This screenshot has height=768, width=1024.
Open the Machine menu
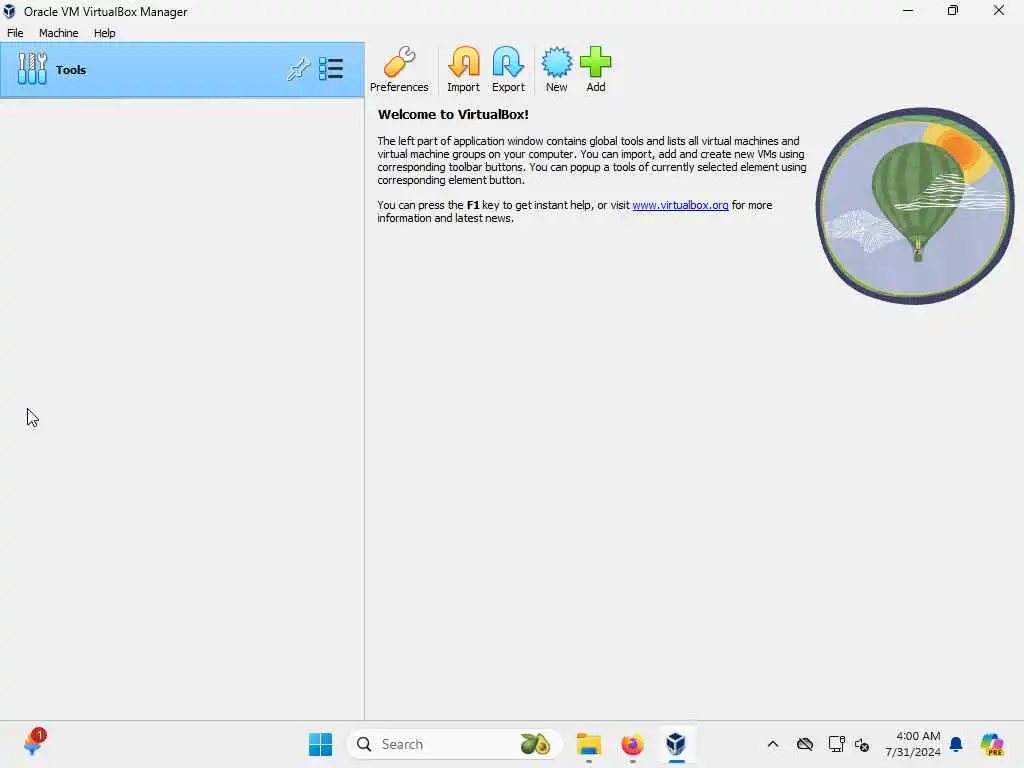(x=58, y=33)
